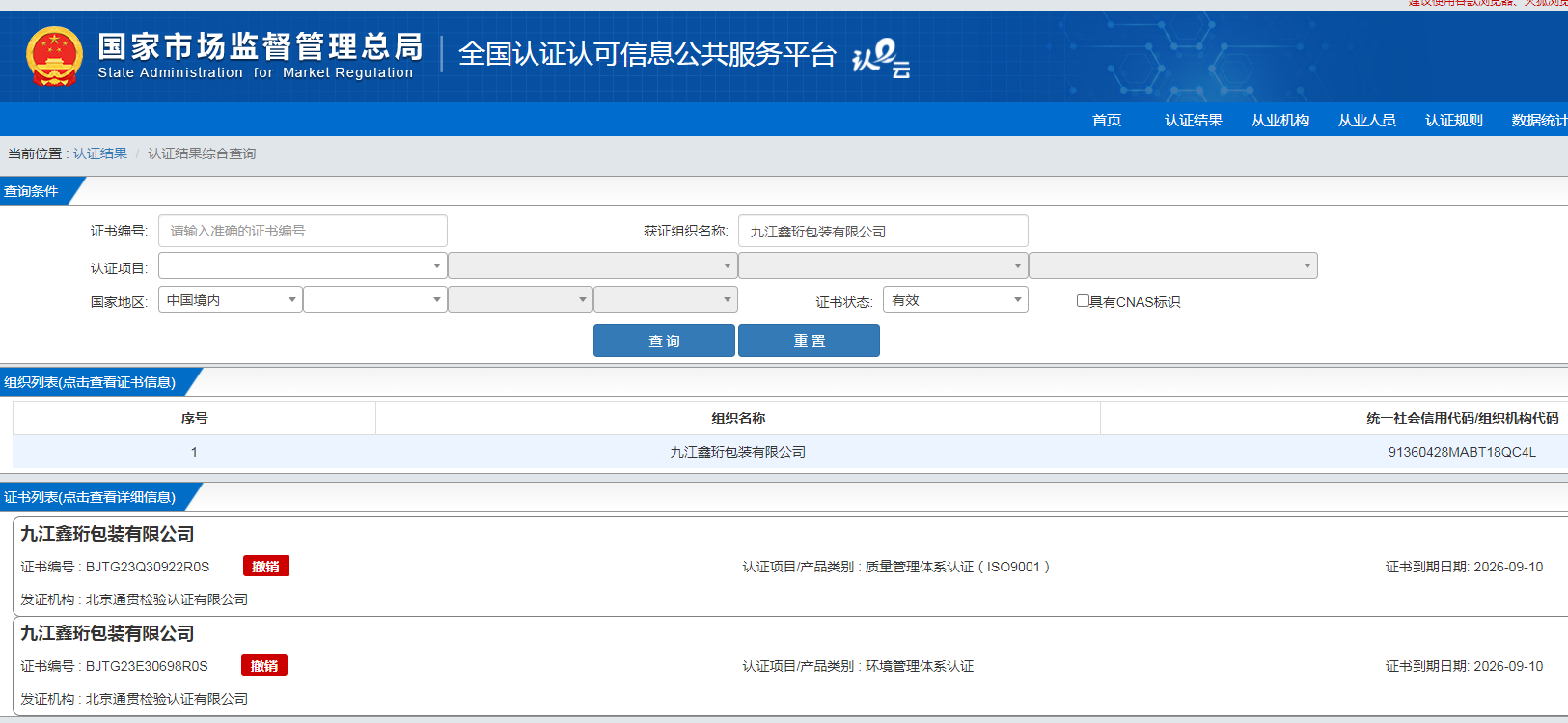
Task: Click the 全国认证认可信息公共服务平台 title
Action: tap(647, 54)
